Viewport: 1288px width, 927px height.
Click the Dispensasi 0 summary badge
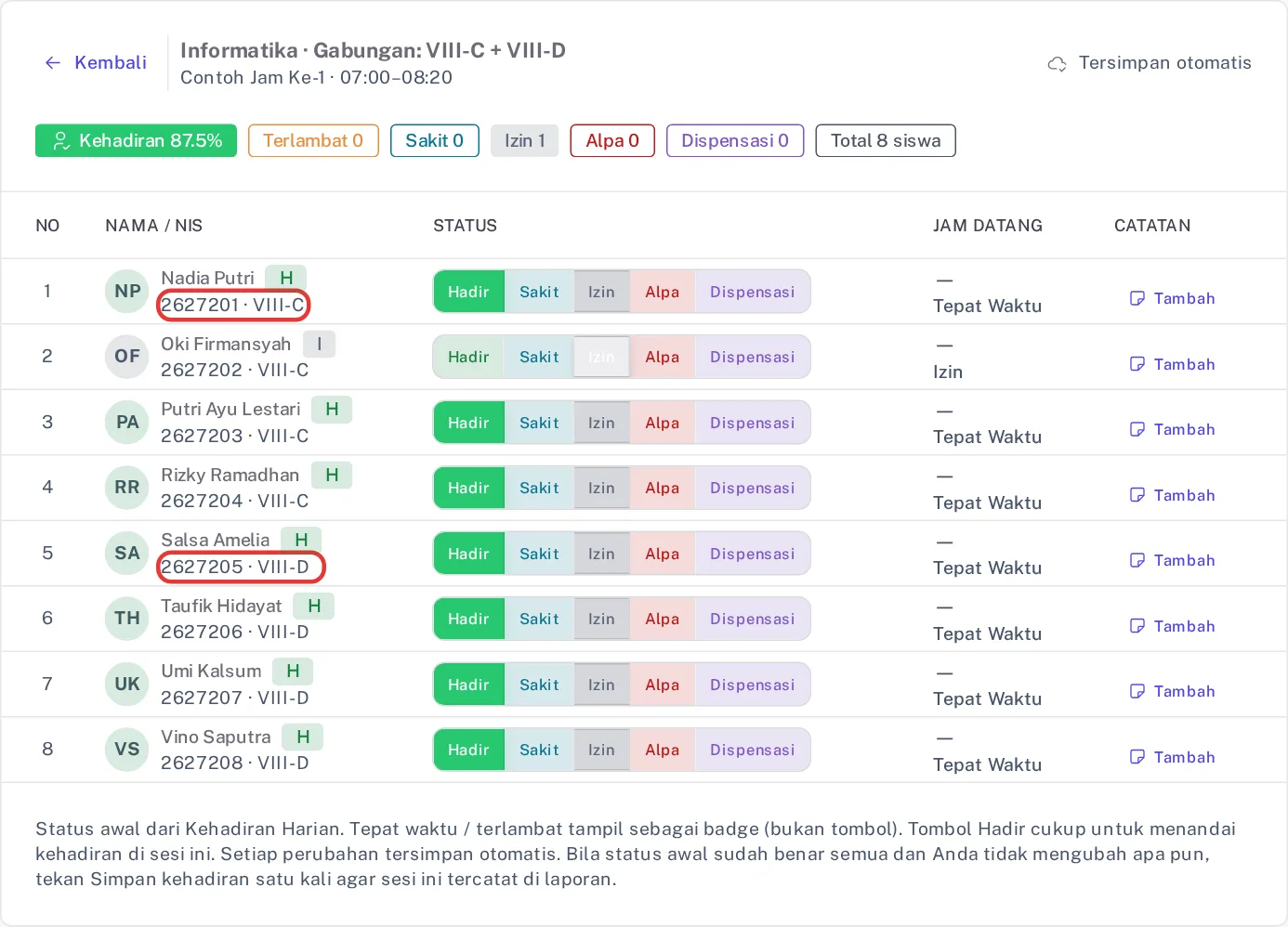[x=735, y=141]
